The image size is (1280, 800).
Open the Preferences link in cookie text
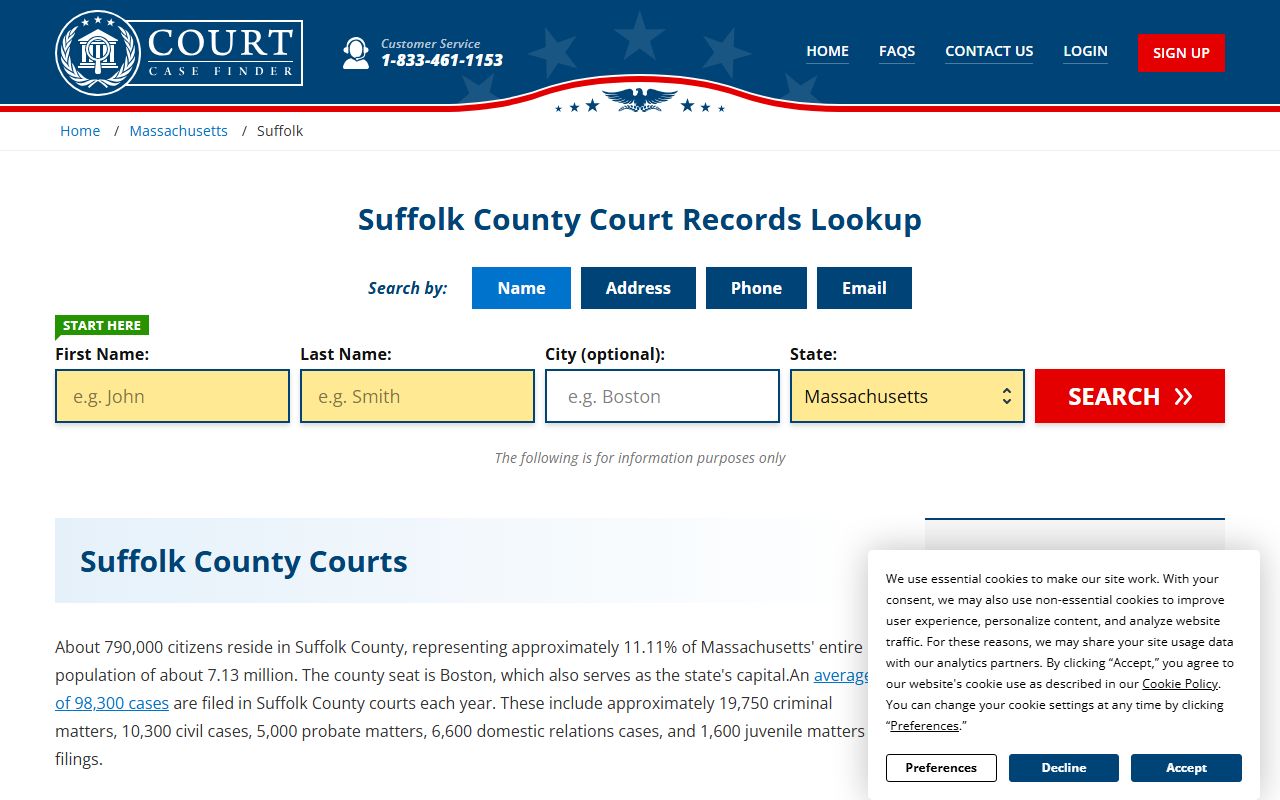[924, 726]
